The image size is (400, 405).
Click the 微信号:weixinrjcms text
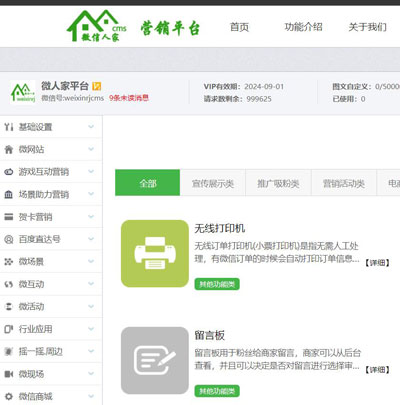[x=73, y=98]
